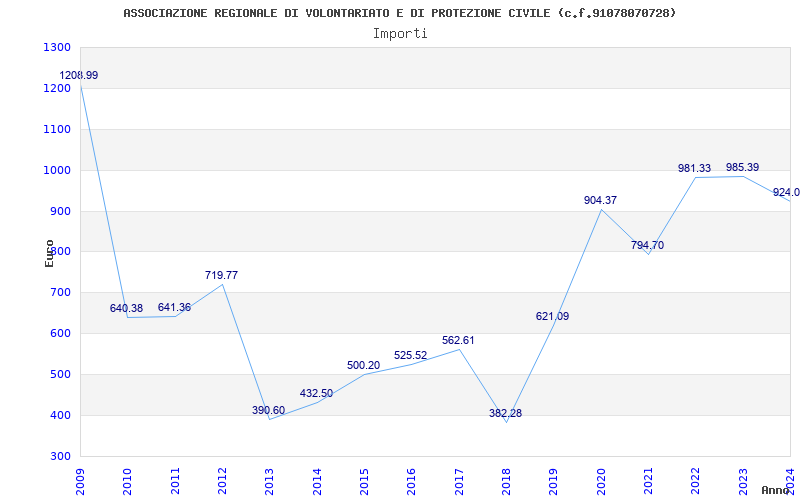This screenshot has height=500, width=800.
Task: Click year 2018 on the x-axis
Action: (x=507, y=482)
